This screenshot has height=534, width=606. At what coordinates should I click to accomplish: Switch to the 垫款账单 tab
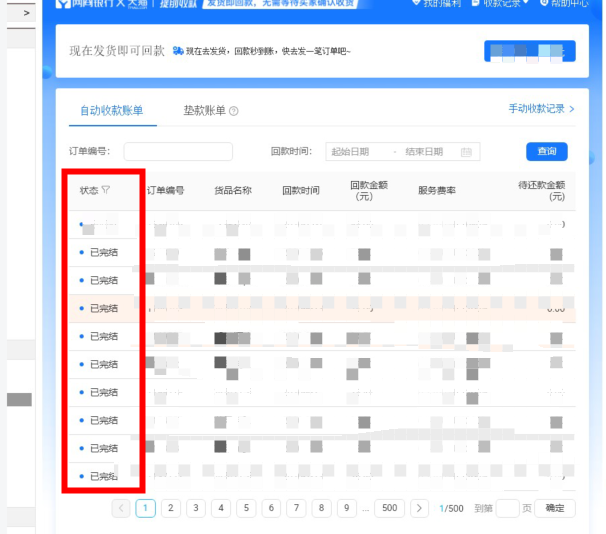click(x=204, y=110)
